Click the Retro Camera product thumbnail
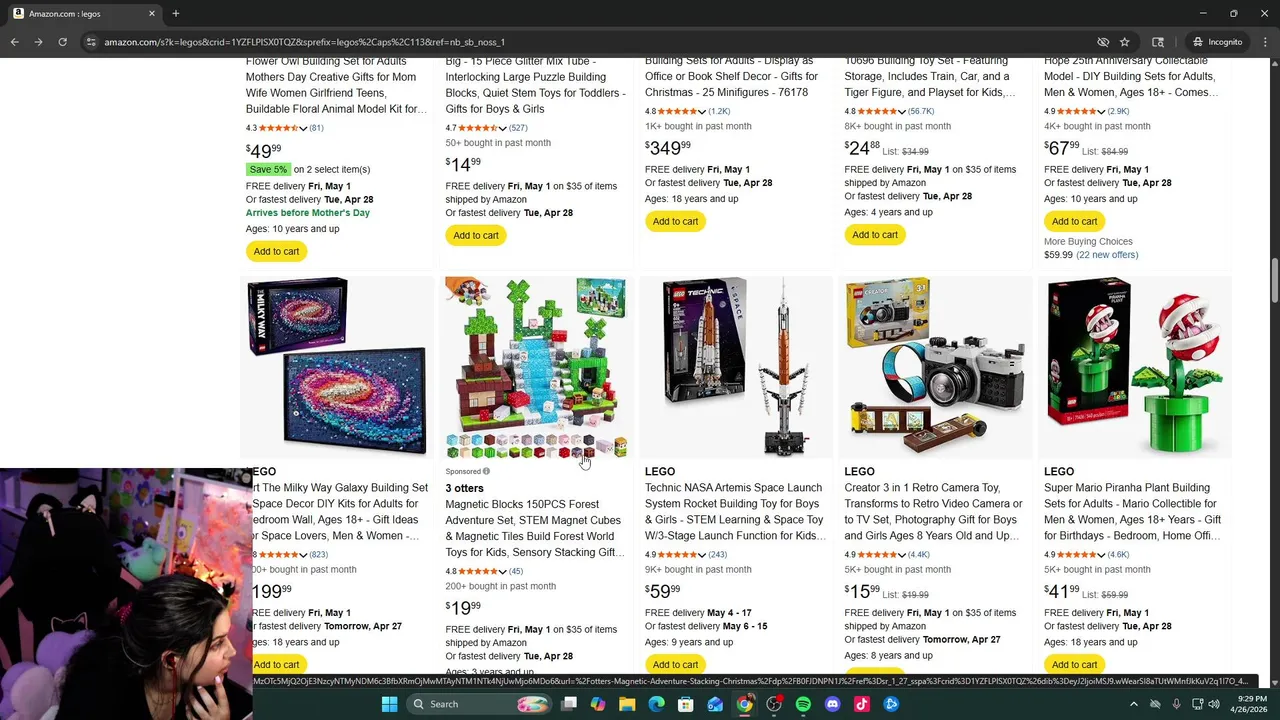 pos(935,367)
